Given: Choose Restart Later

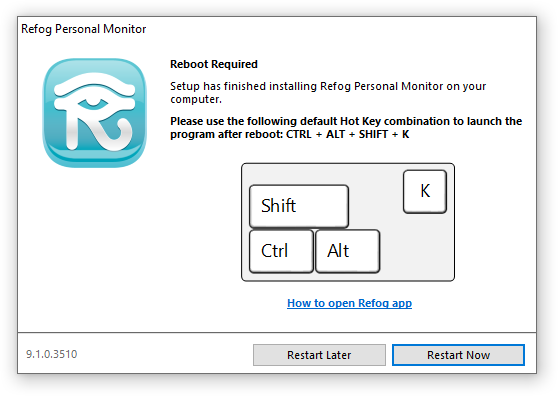Looking at the screenshot, I should 319,355.
